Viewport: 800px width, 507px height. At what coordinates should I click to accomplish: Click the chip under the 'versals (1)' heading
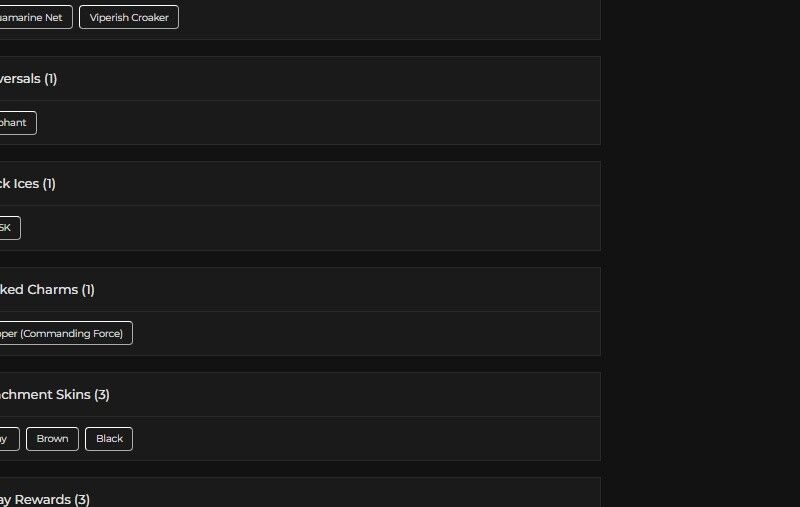16,123
